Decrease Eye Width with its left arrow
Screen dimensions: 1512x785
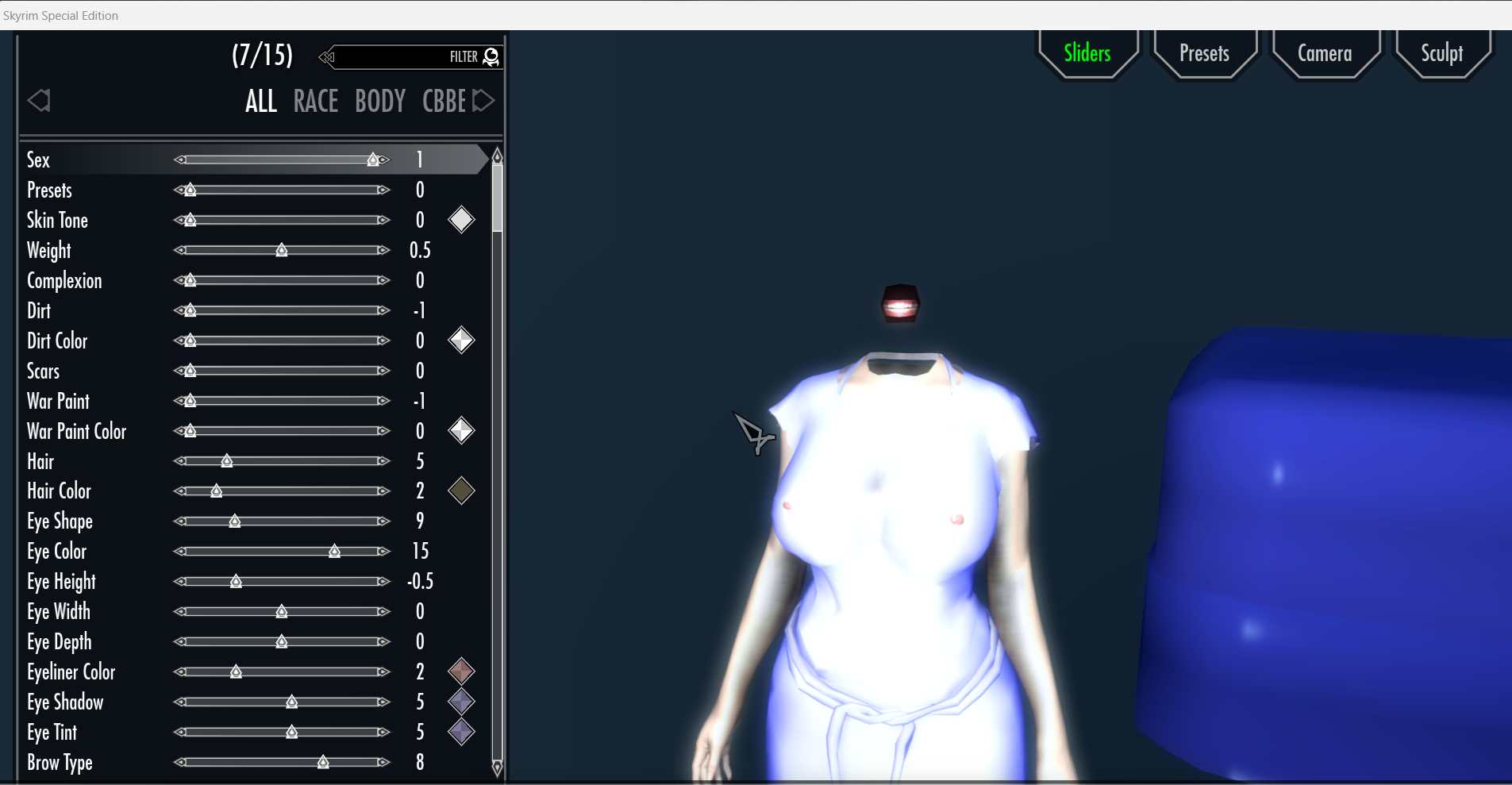click(x=179, y=611)
